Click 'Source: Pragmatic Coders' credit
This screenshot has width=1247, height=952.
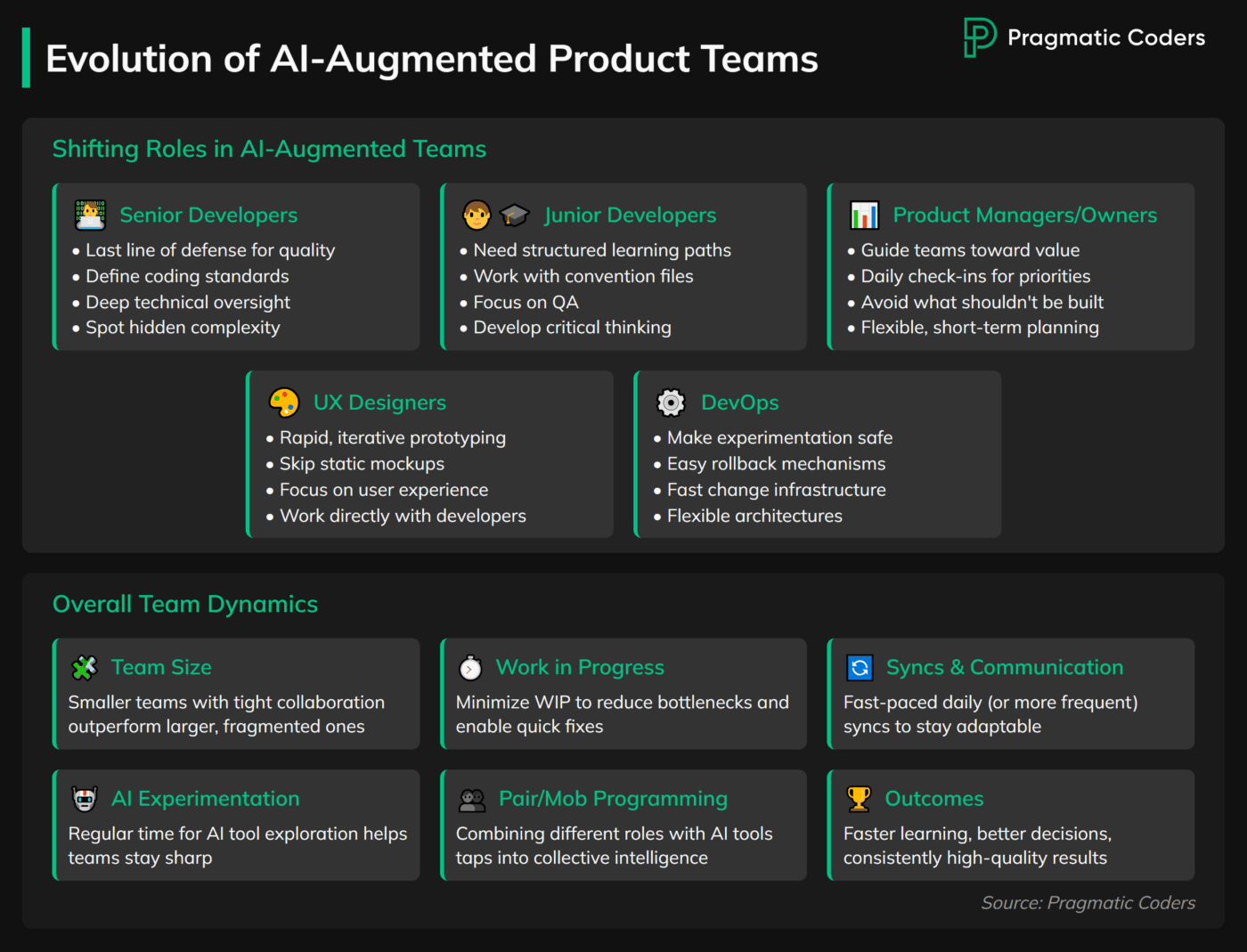(1088, 903)
